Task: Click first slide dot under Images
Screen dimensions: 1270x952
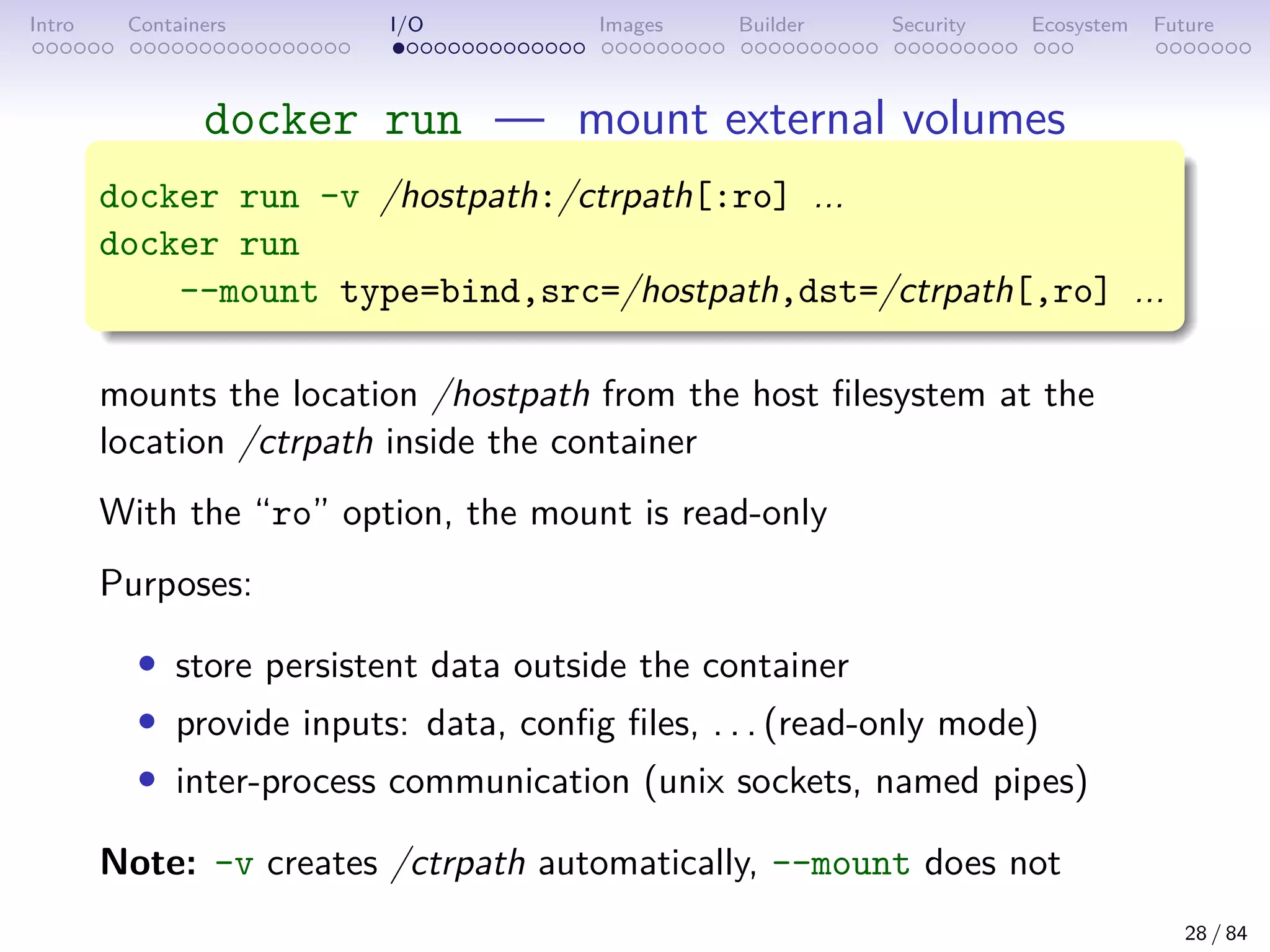Action: 607,48
